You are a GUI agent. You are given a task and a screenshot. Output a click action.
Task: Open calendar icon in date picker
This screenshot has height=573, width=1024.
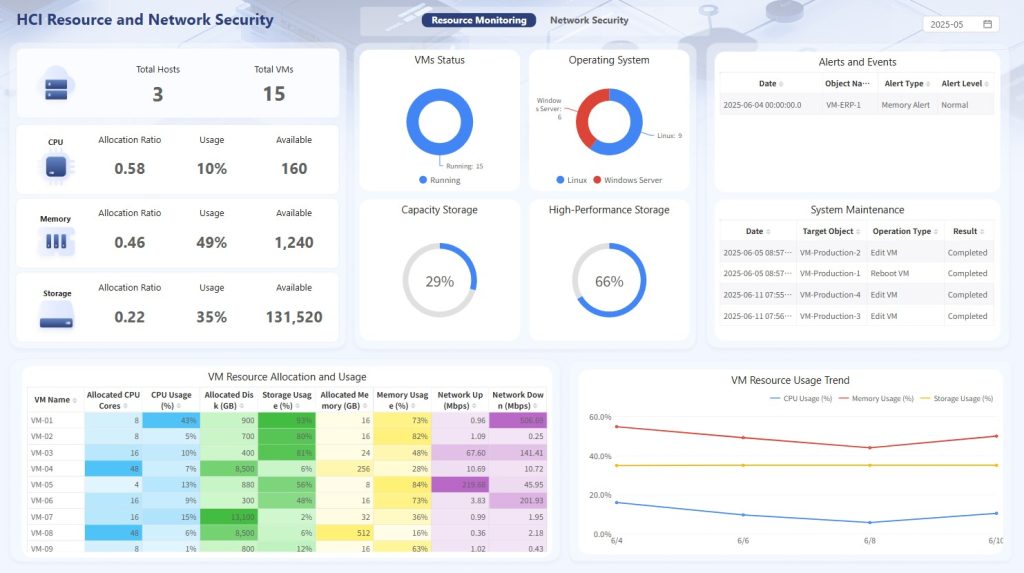point(988,24)
